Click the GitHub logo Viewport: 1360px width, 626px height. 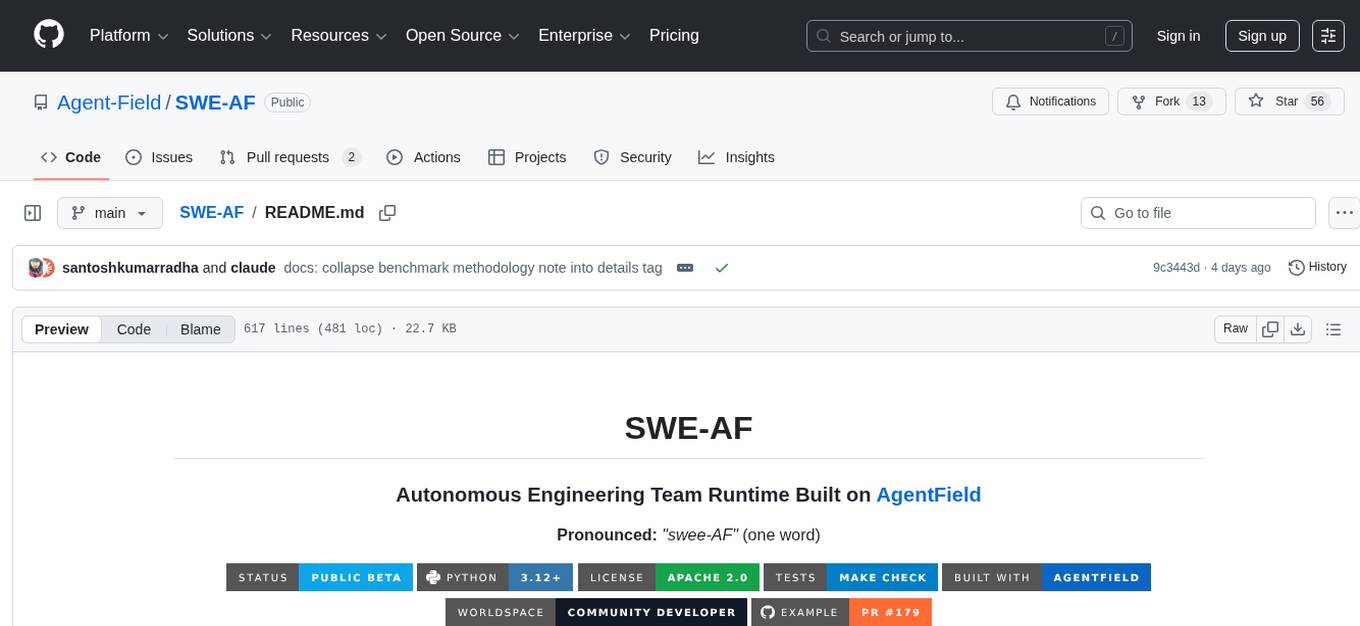[x=48, y=35]
